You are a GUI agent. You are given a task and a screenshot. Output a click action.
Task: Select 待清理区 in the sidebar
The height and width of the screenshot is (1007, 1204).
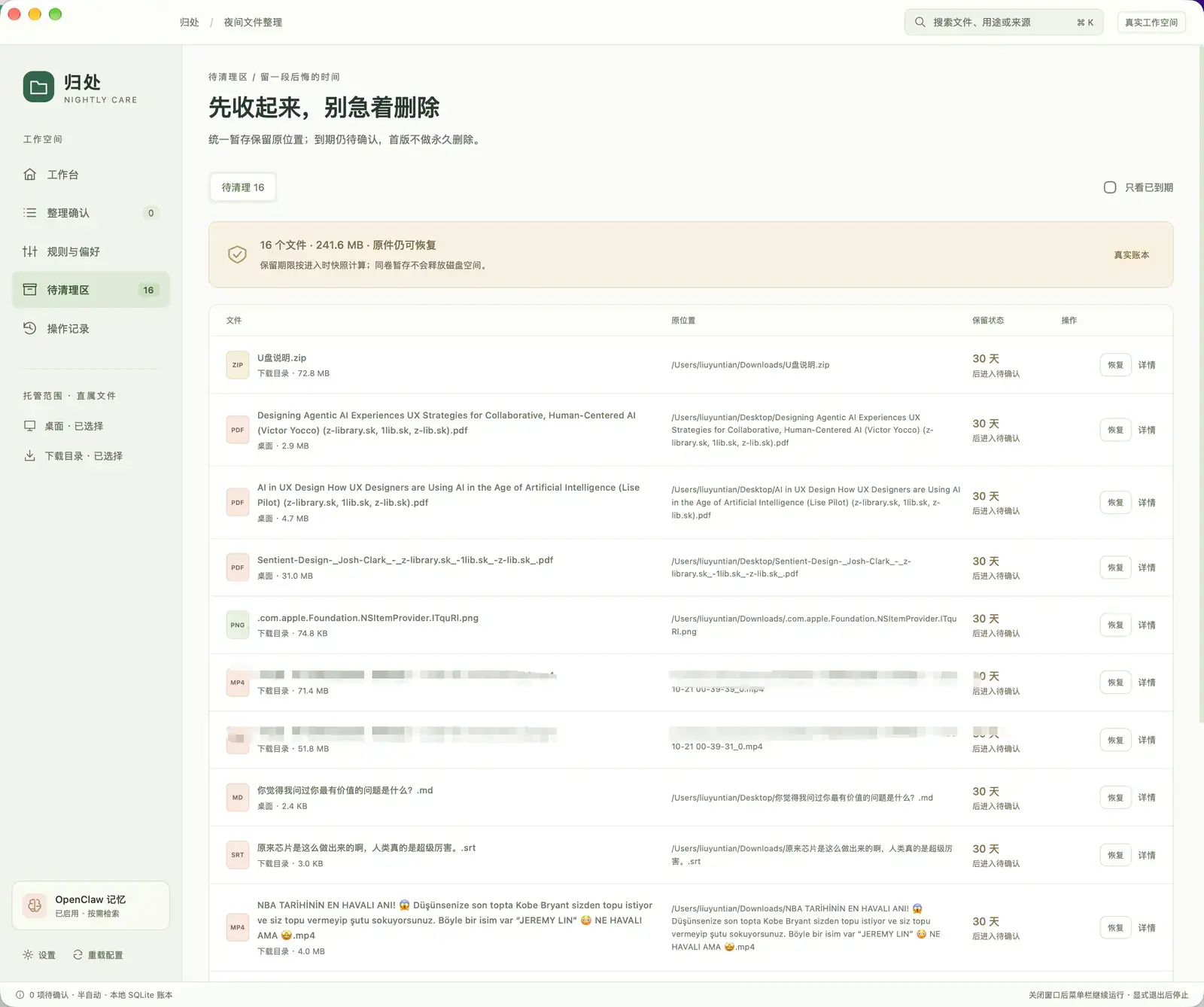[x=90, y=290]
